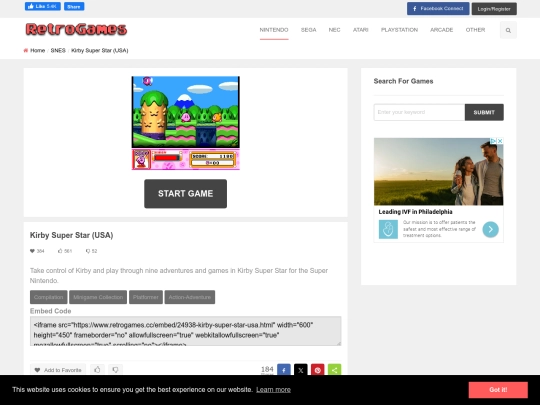The height and width of the screenshot is (405, 540).
Task: Open the Arcade menu
Action: [x=441, y=30]
